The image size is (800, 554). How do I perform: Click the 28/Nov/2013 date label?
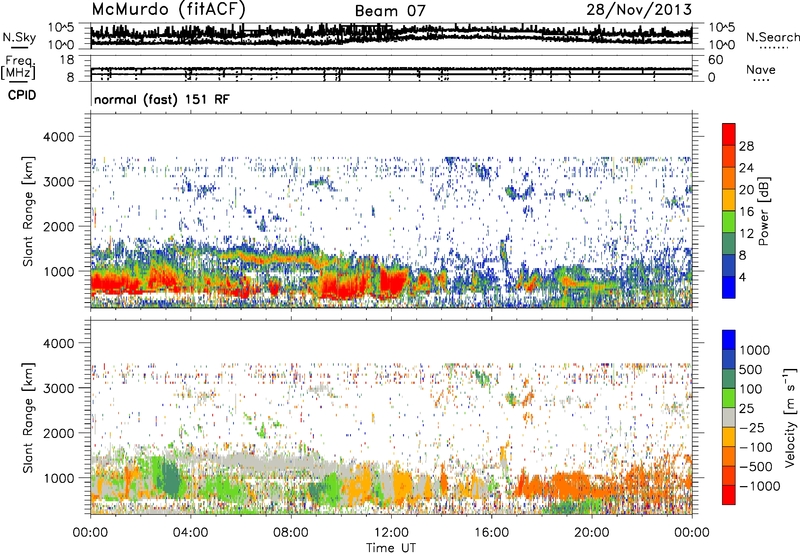click(x=639, y=10)
